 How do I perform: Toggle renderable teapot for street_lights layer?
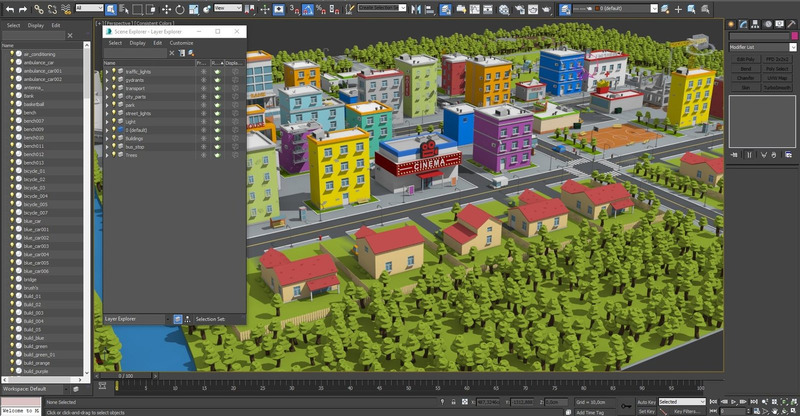click(217, 113)
